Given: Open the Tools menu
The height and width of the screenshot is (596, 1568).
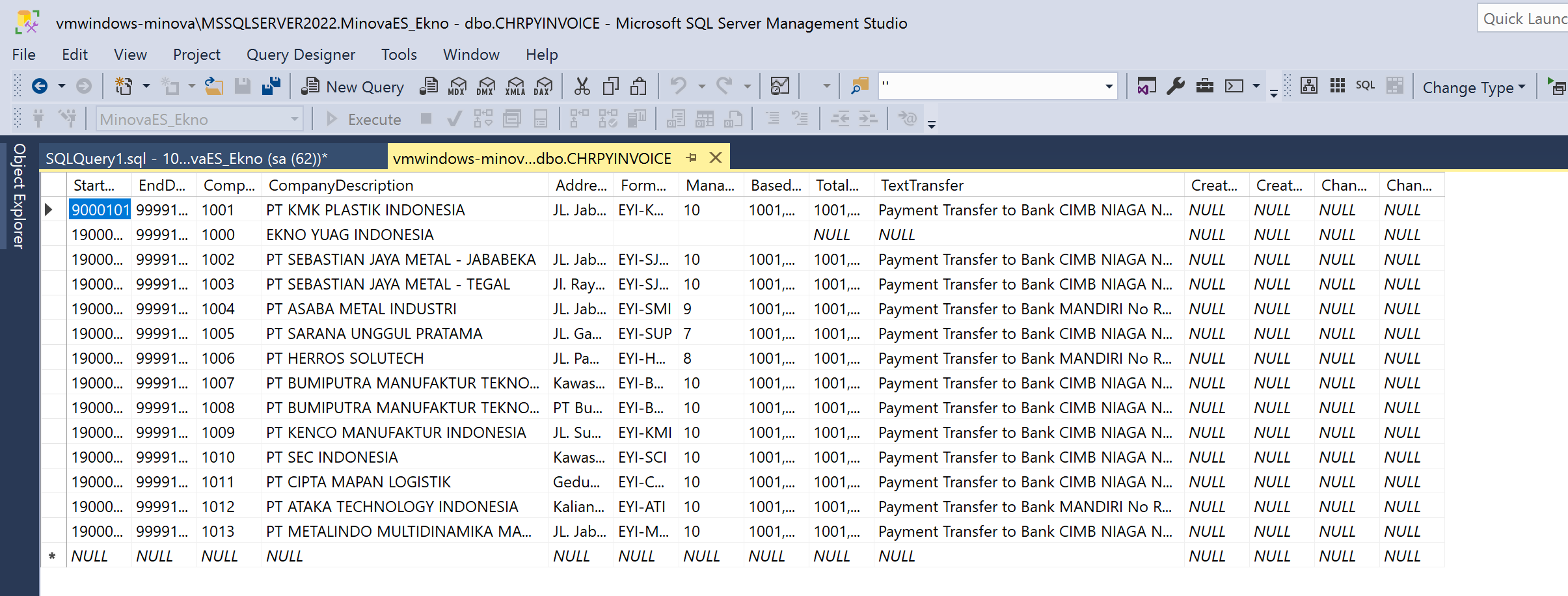Looking at the screenshot, I should click(x=399, y=55).
